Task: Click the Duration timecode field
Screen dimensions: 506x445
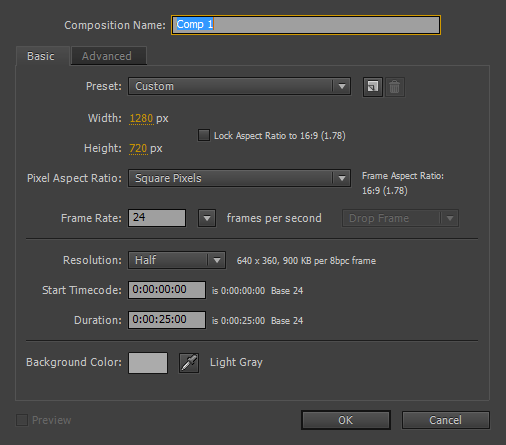Action: pos(167,320)
